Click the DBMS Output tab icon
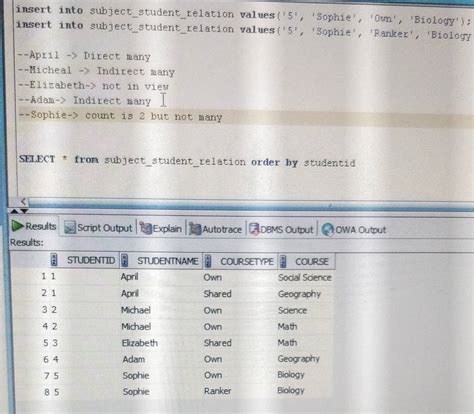 click(x=254, y=229)
